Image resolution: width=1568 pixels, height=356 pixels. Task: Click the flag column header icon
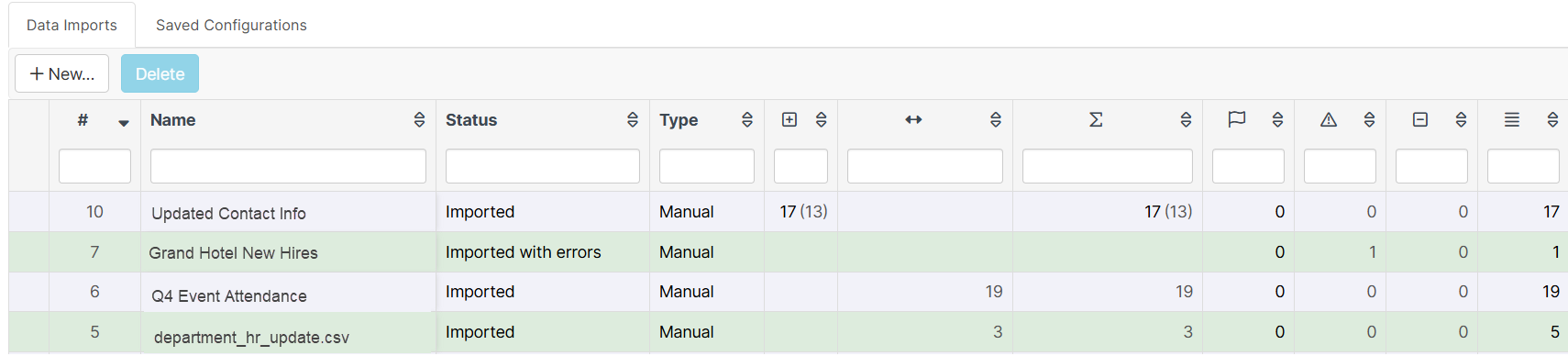(1237, 119)
